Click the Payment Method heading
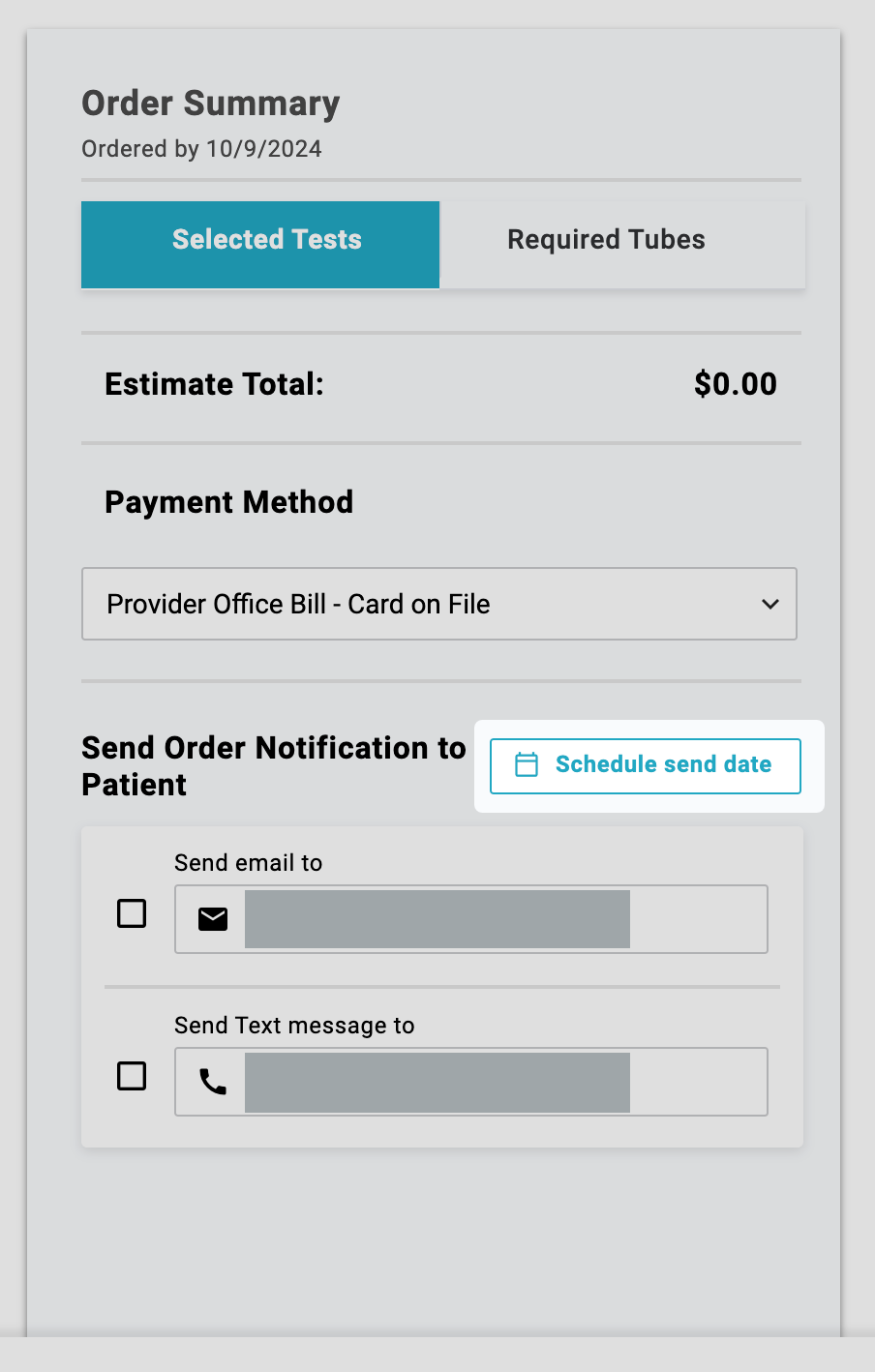The width and height of the screenshot is (875, 1372). tap(228, 502)
